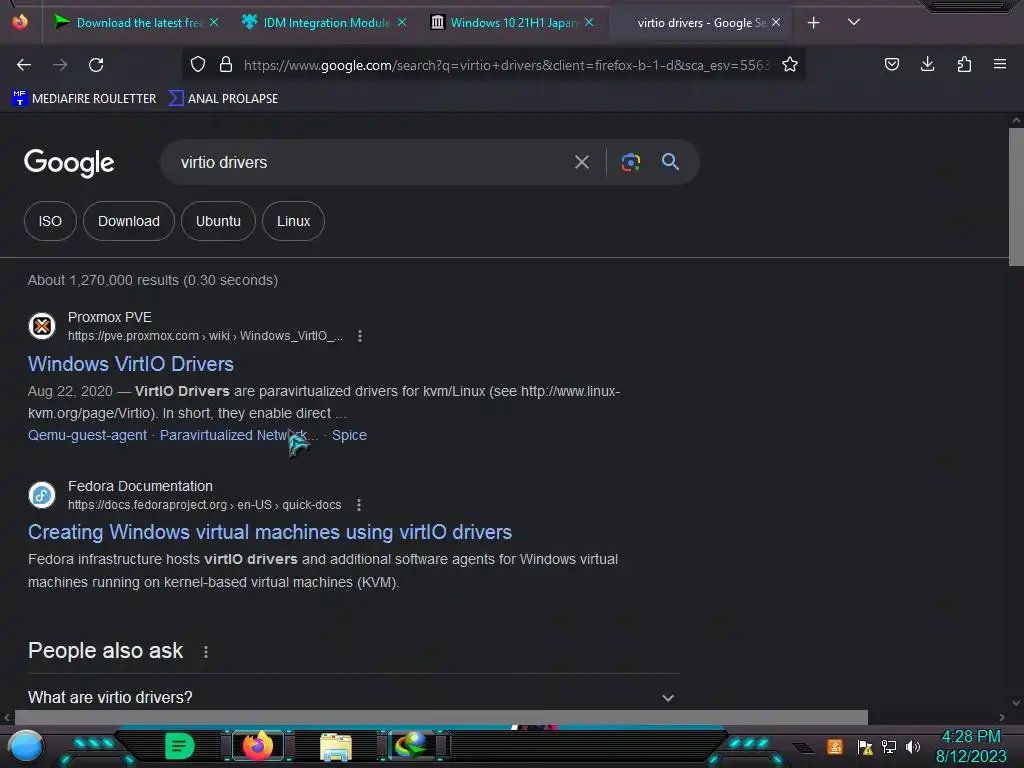This screenshot has height=768, width=1024.
Task: Select the ISO filter chip
Action: point(50,221)
